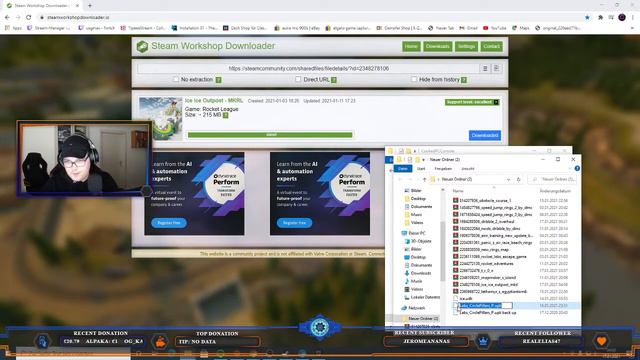The image size is (640, 360).
Task: Close the Steam Workshop Downloader browser tab
Action: coord(77,6)
